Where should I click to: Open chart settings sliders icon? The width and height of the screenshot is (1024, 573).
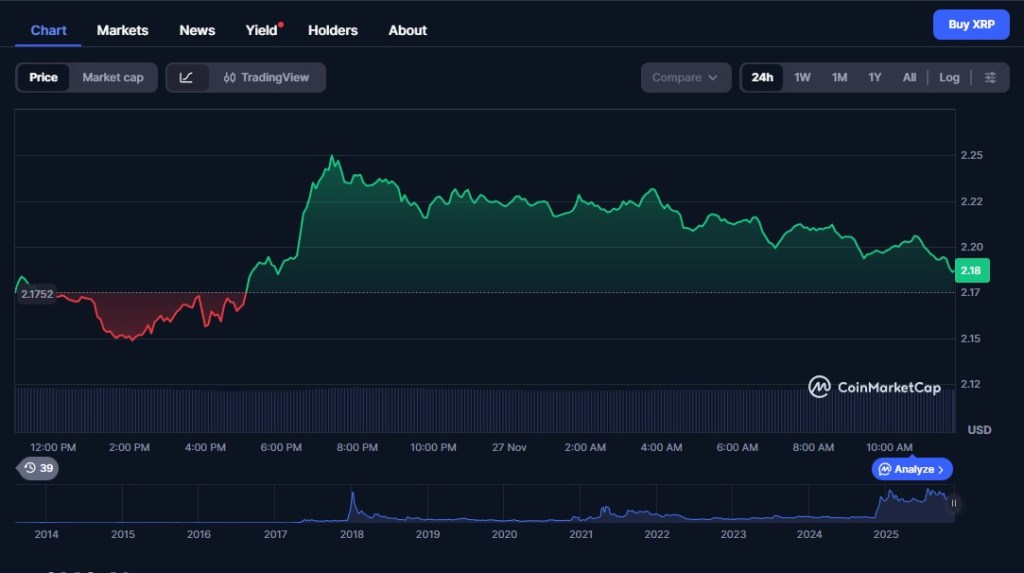[990, 78]
